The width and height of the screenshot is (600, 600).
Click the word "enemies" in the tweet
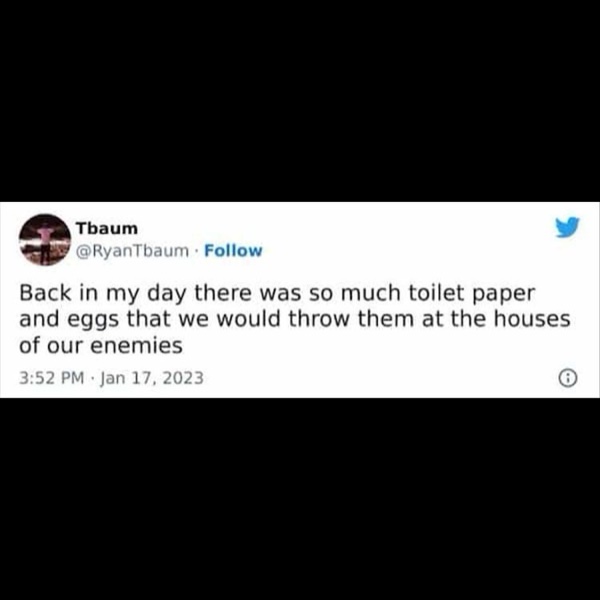pos(137,346)
